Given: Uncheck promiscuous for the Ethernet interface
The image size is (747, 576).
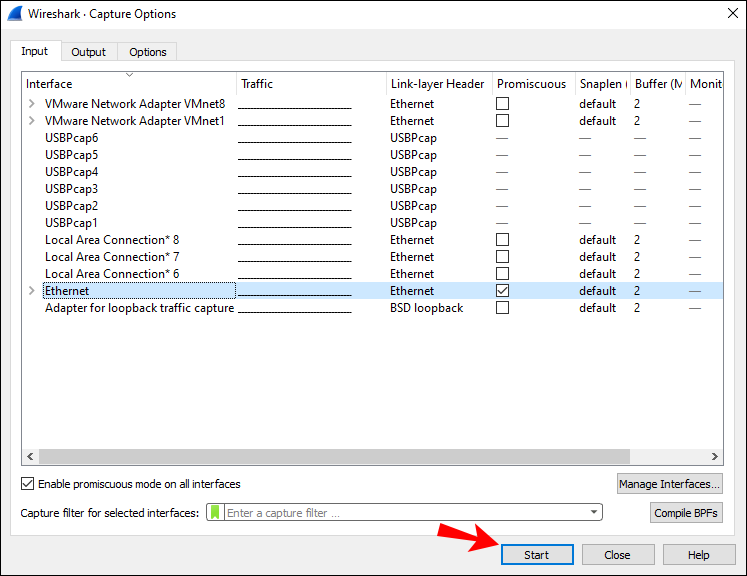Looking at the screenshot, I should point(502,291).
